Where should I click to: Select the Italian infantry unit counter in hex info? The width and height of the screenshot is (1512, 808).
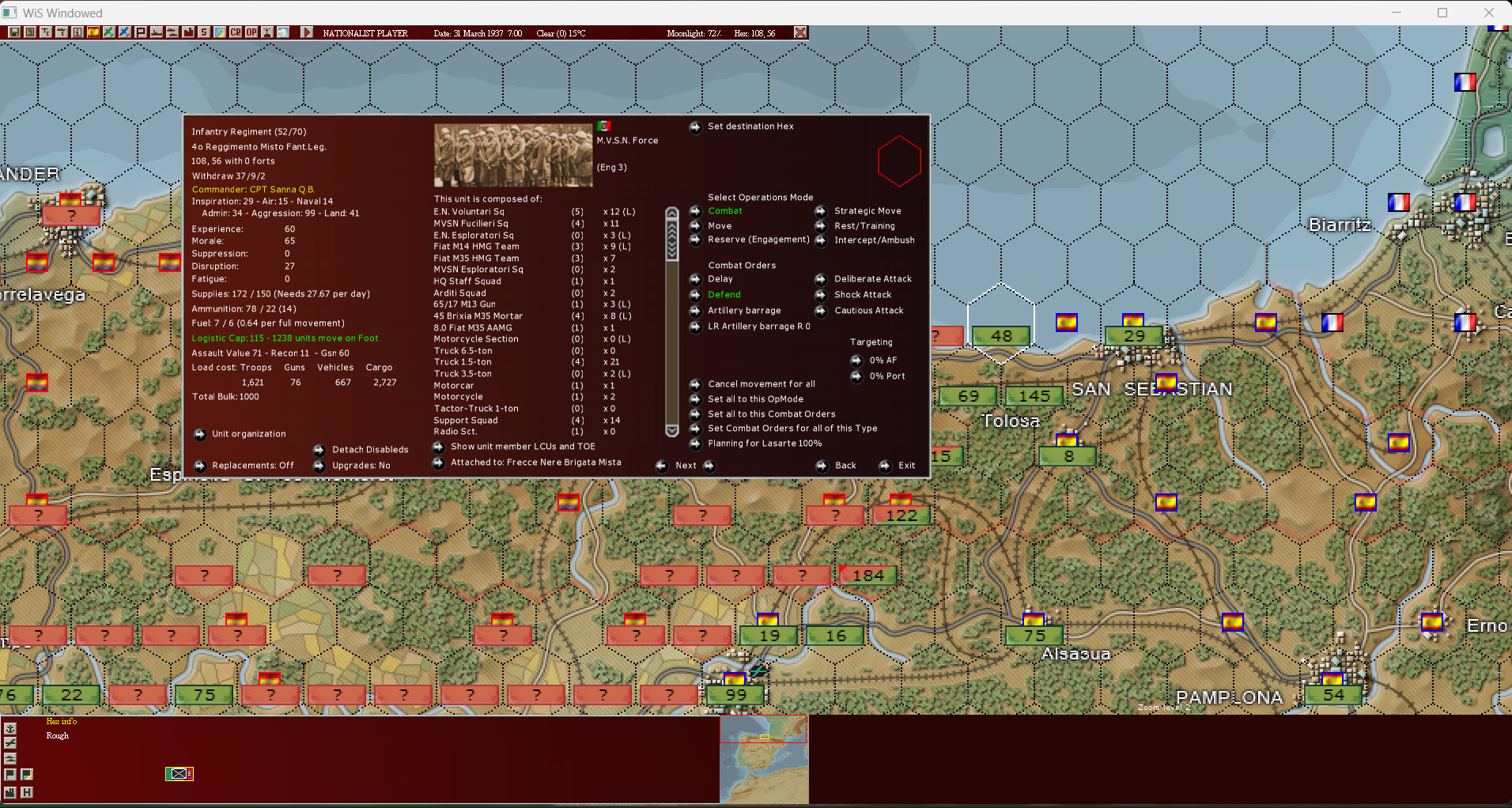pos(180,773)
